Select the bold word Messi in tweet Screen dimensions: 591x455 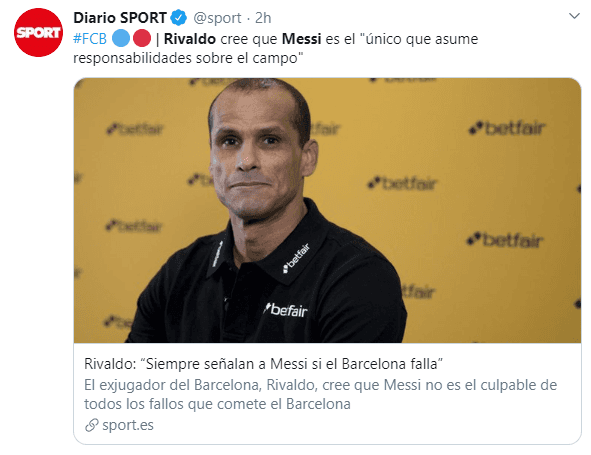coord(302,39)
